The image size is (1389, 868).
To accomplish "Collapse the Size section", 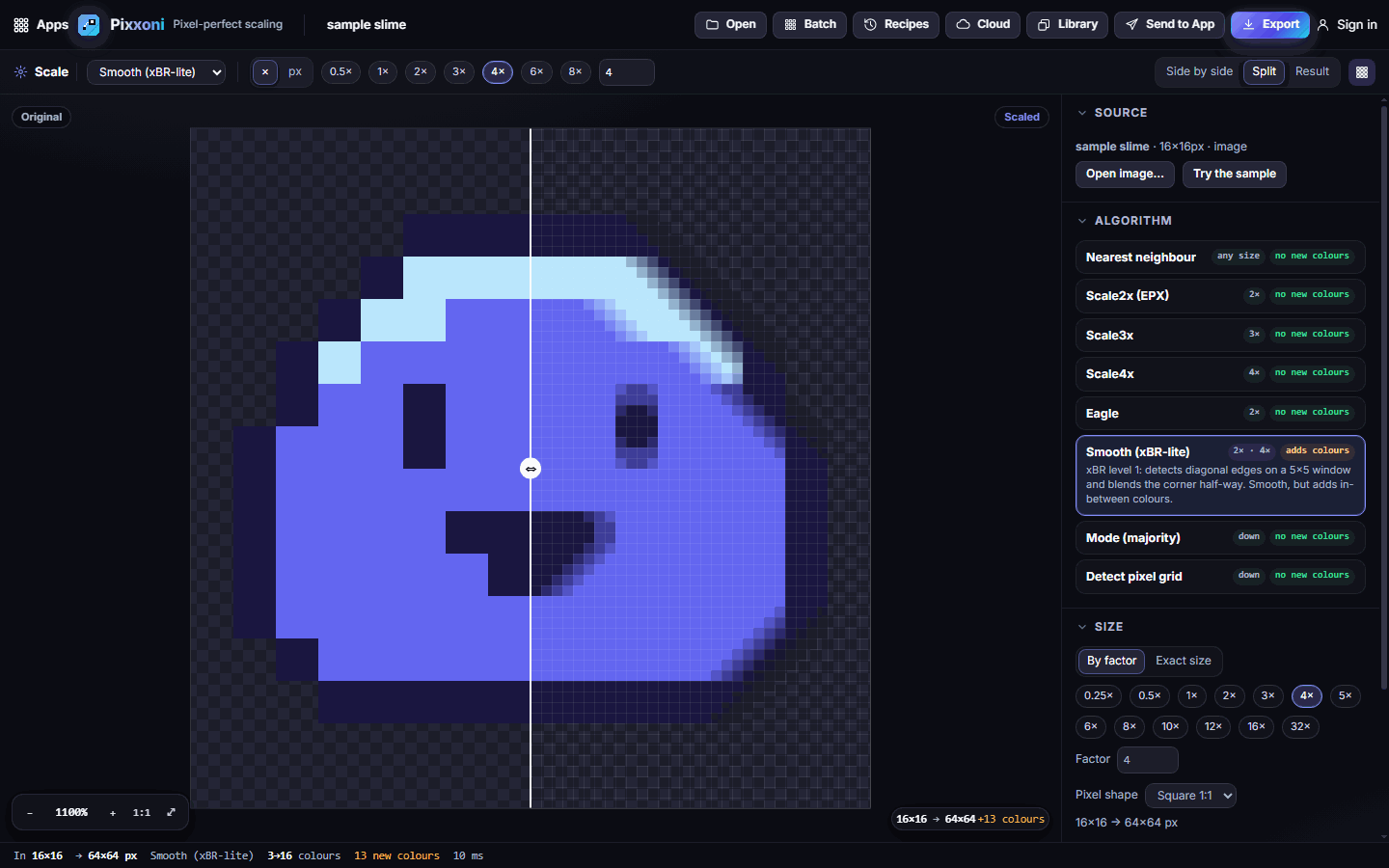I will click(x=1082, y=627).
